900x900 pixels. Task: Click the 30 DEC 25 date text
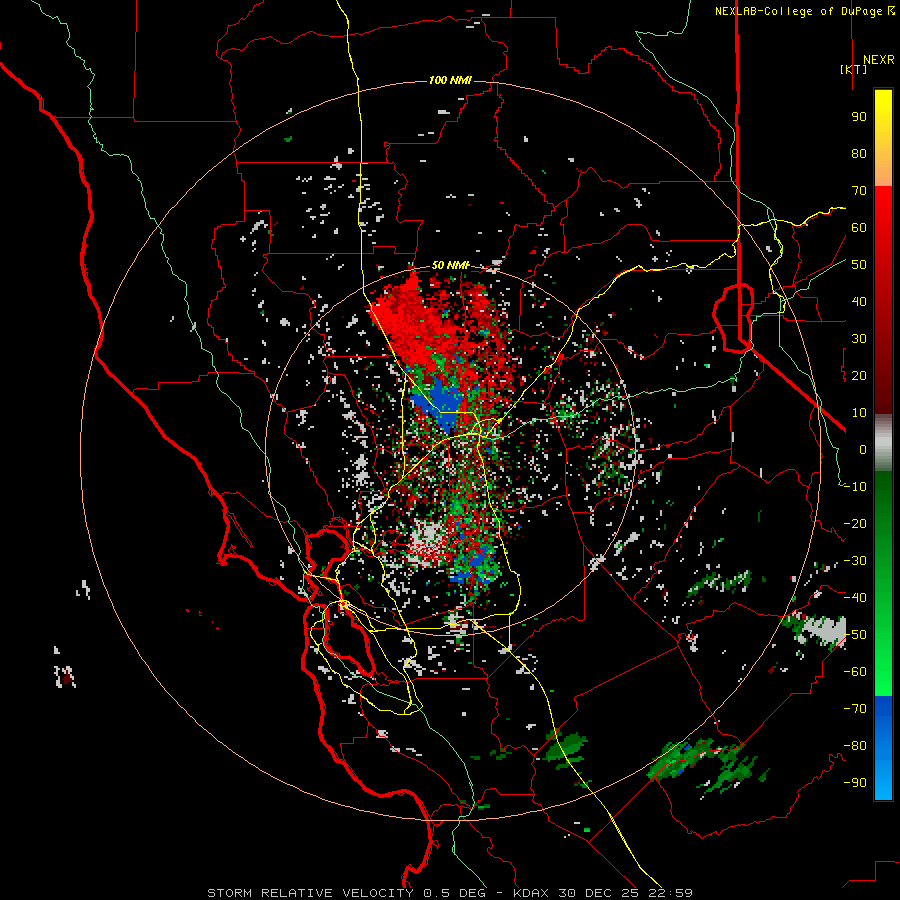click(x=599, y=893)
